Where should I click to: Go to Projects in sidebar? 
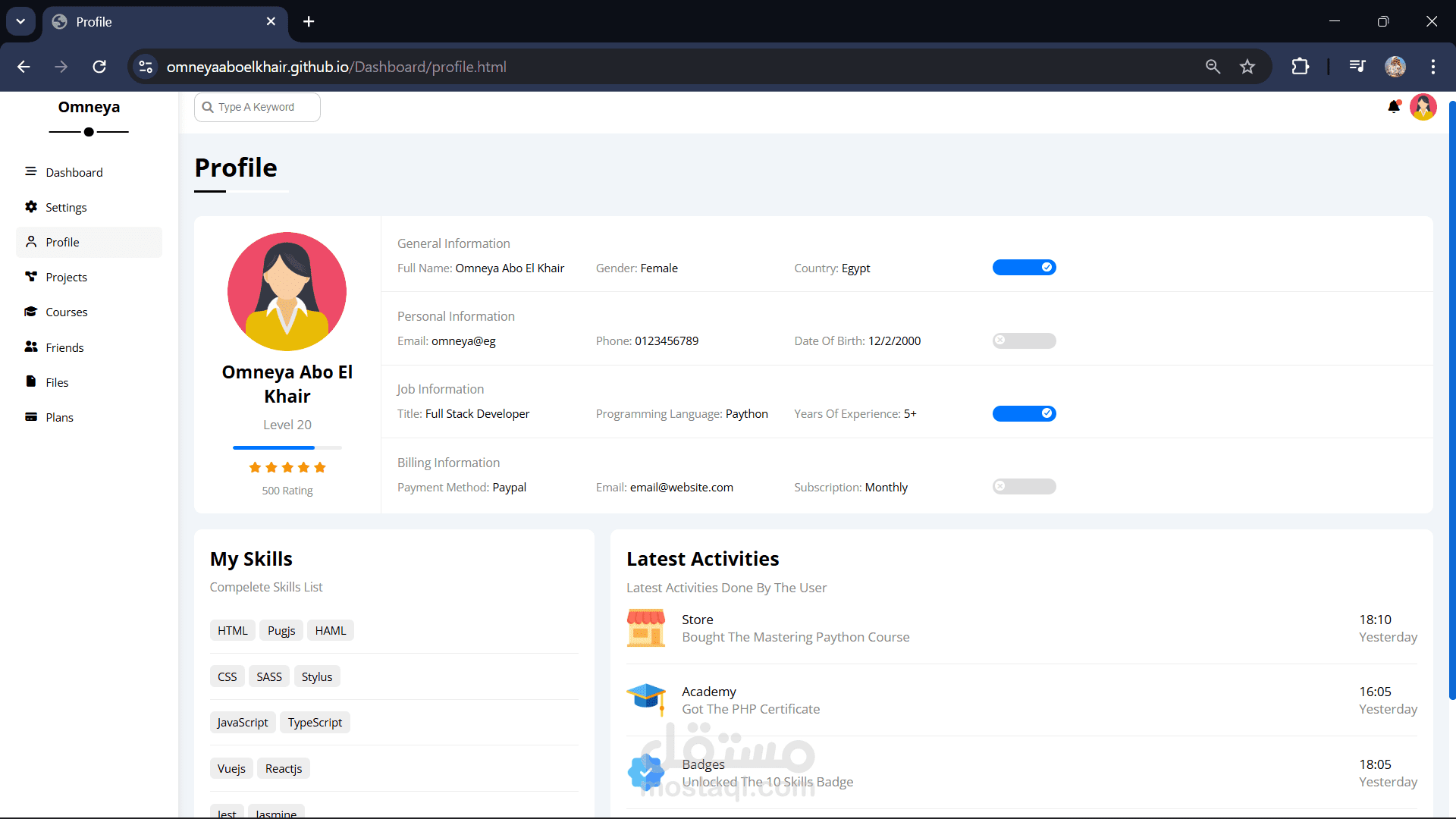tap(66, 277)
